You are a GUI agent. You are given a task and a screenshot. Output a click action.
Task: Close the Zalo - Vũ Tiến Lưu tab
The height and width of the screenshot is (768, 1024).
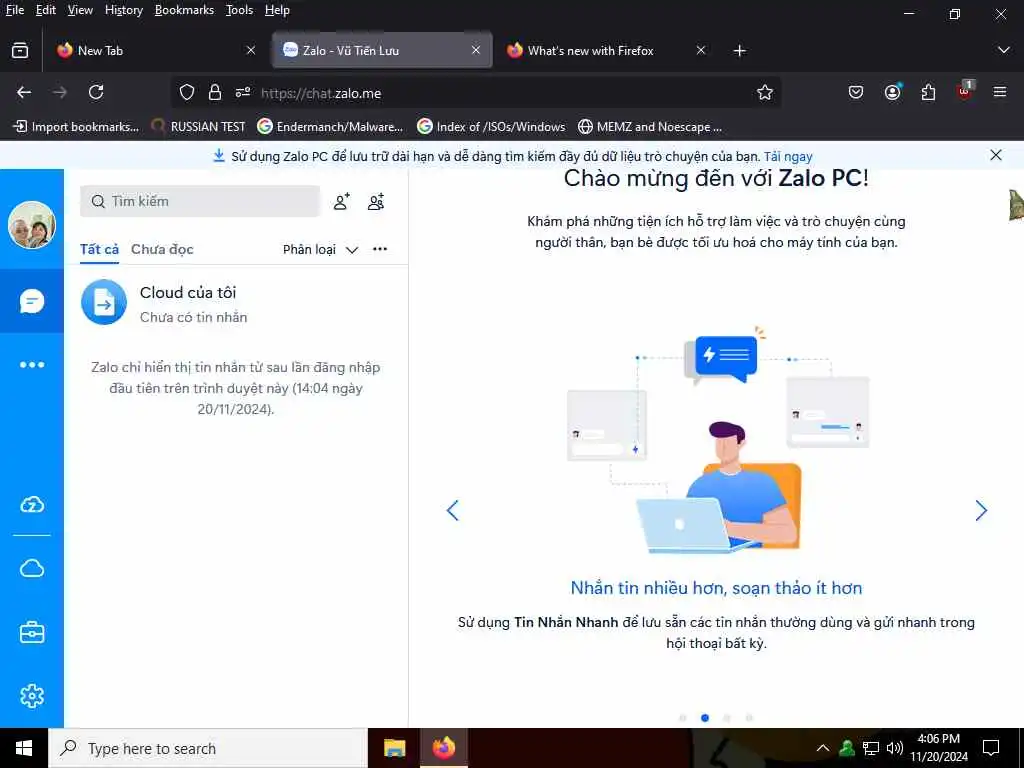(476, 50)
